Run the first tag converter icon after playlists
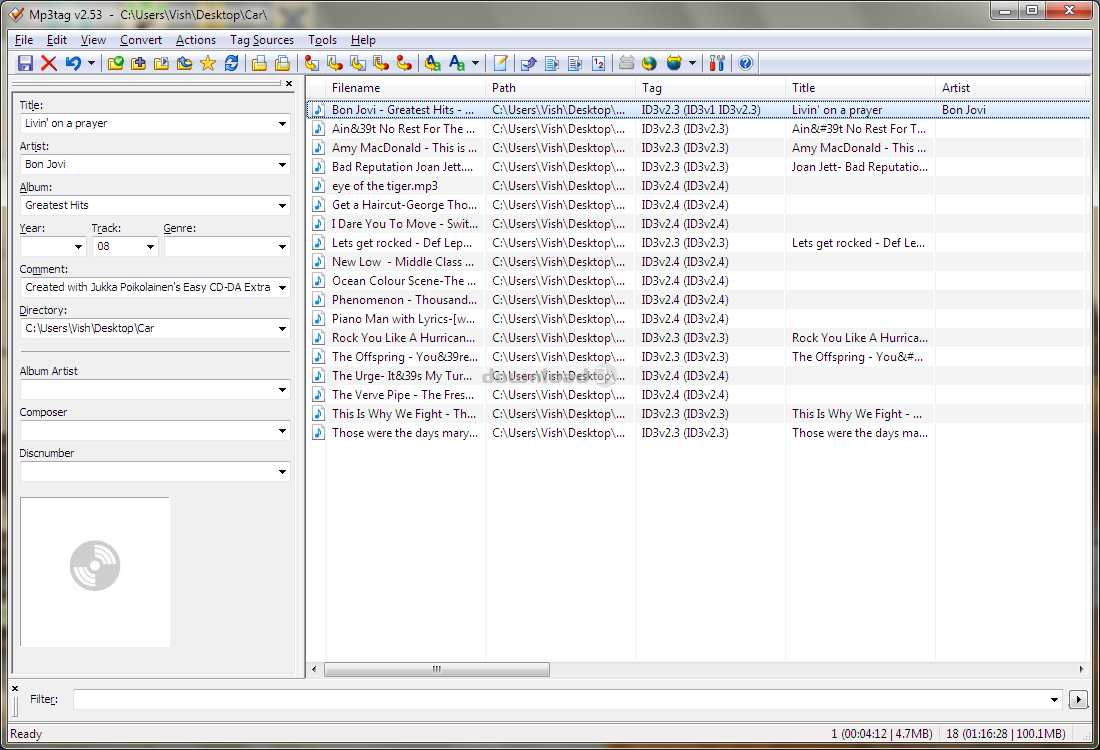 [311, 63]
